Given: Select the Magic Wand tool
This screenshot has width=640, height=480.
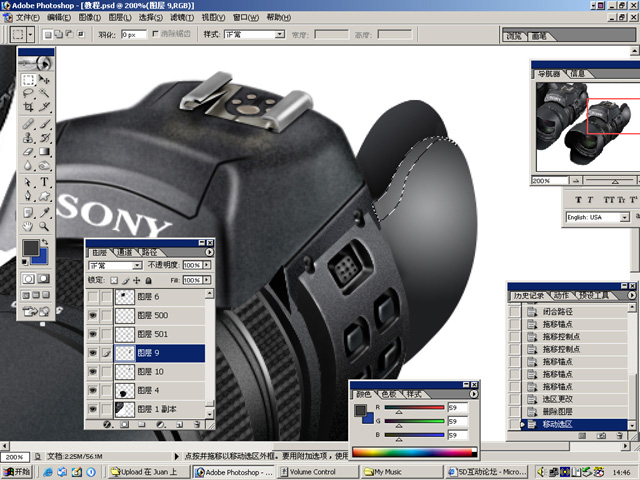Looking at the screenshot, I should point(44,93).
